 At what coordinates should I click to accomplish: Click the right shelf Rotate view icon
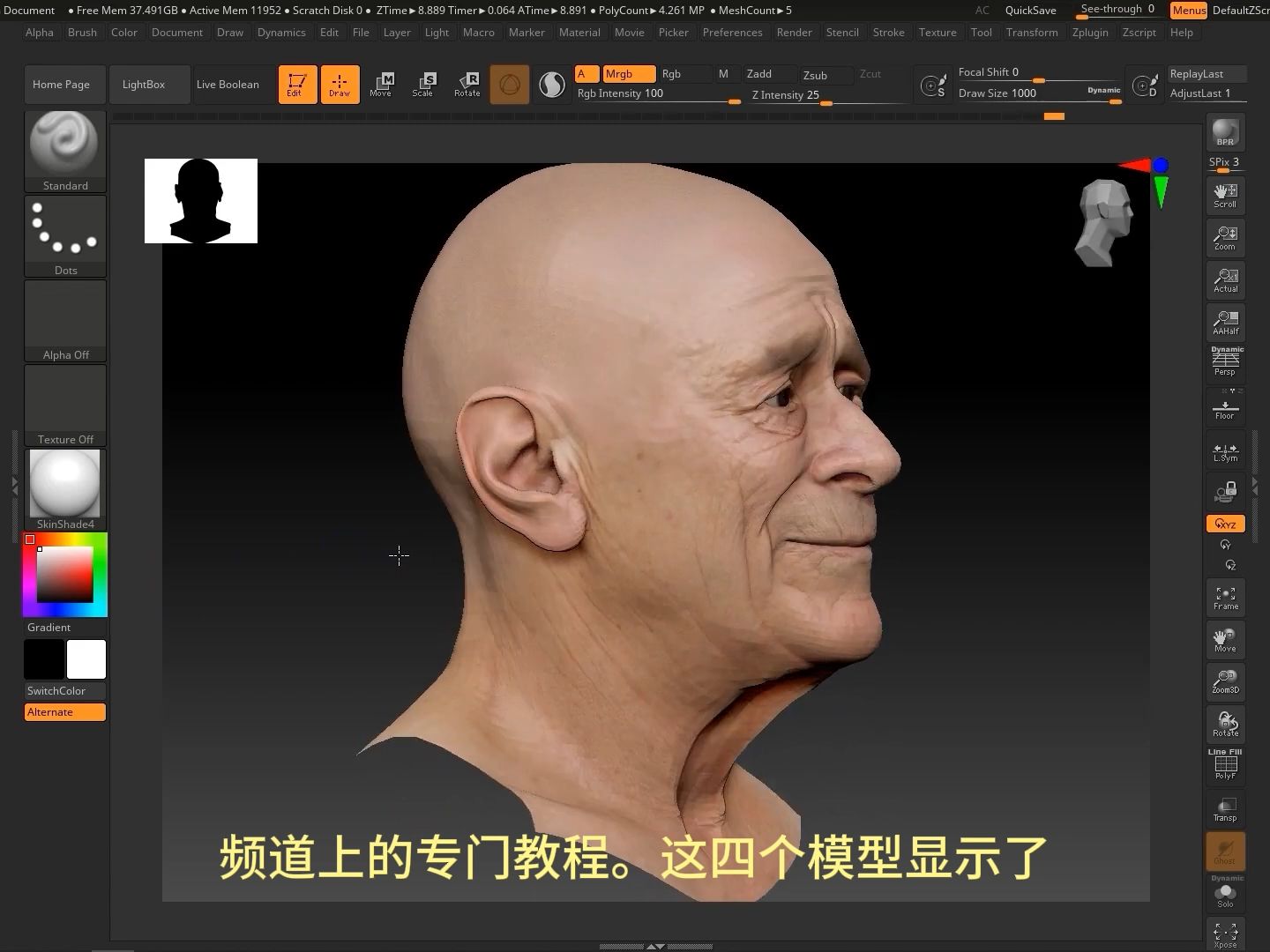click(1225, 724)
